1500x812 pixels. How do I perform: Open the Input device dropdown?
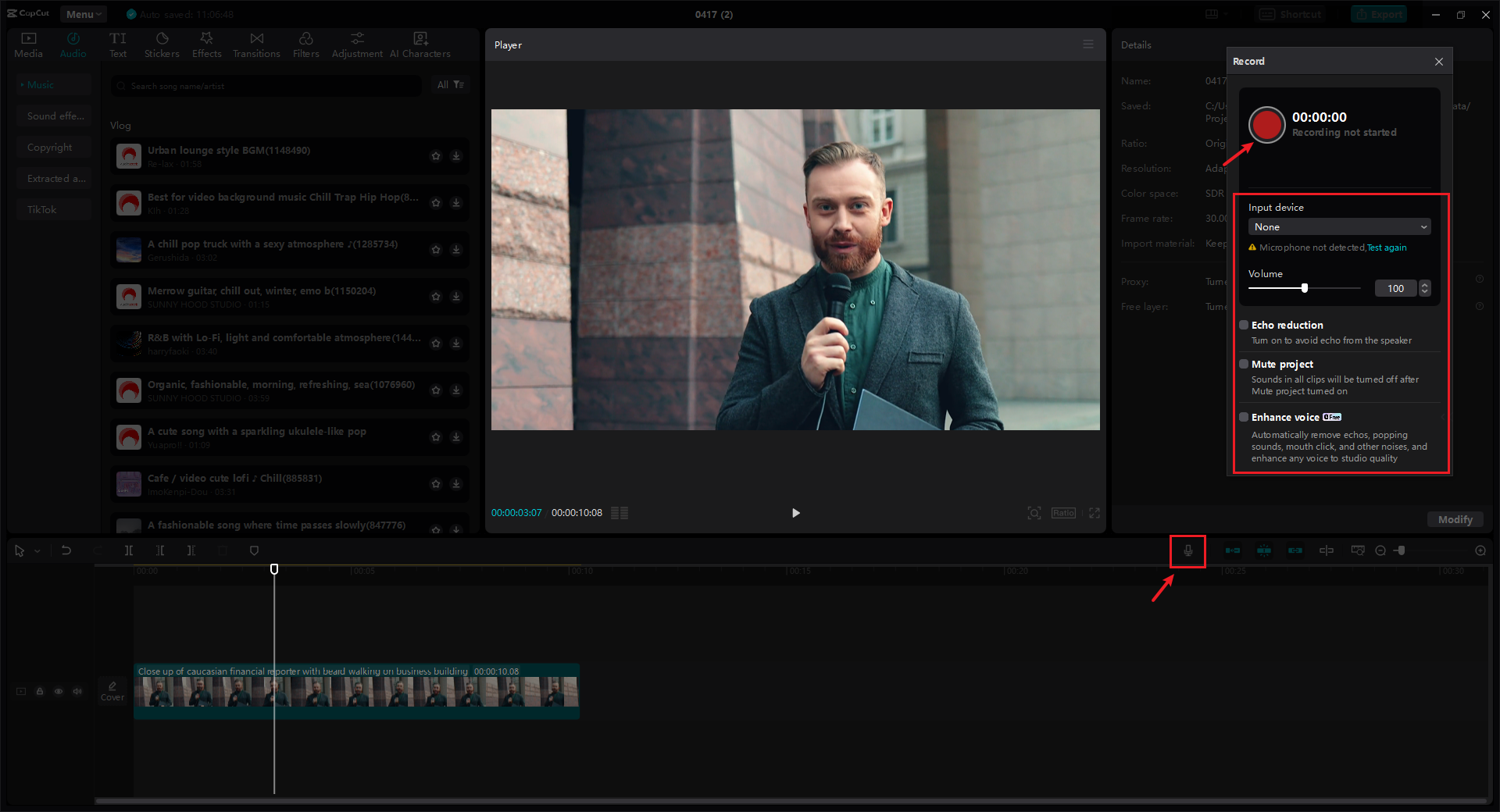1339,226
